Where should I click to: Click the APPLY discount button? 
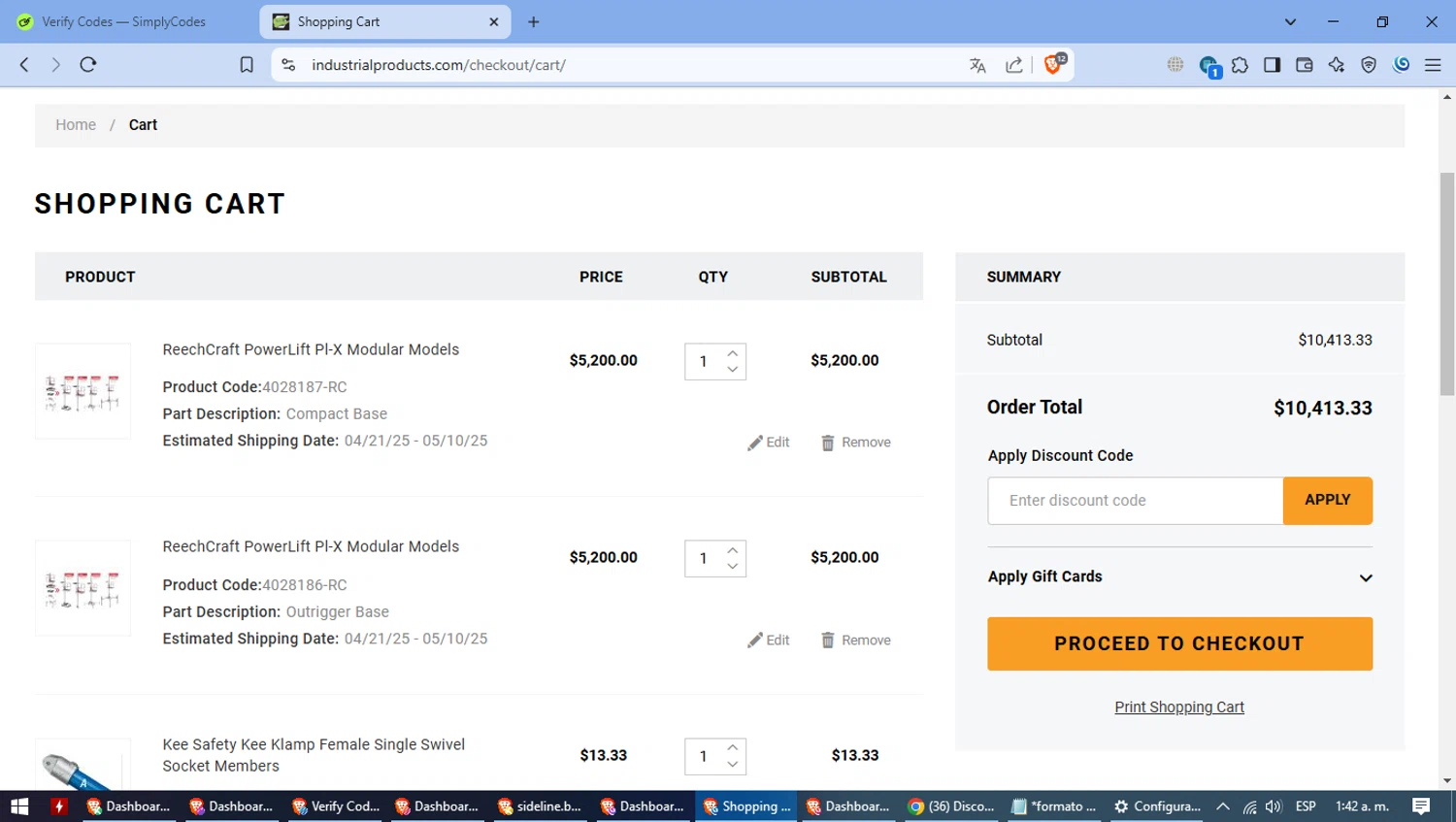pos(1328,501)
